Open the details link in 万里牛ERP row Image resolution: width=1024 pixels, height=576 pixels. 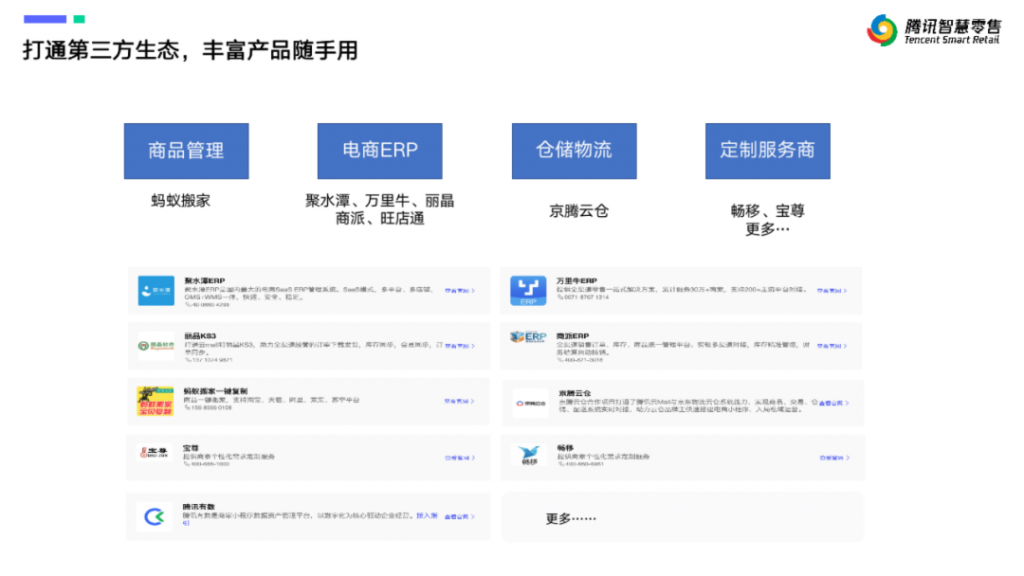tap(832, 291)
